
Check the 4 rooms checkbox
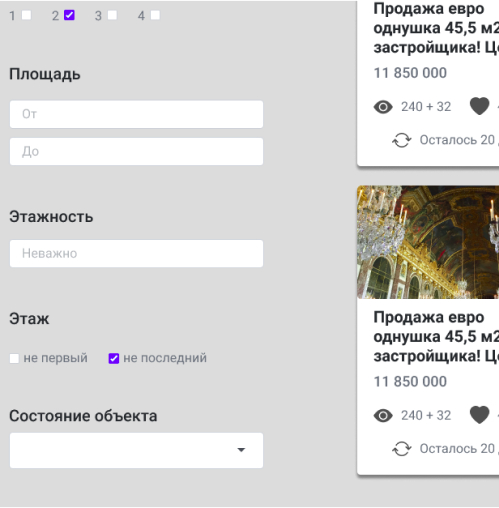point(155,15)
